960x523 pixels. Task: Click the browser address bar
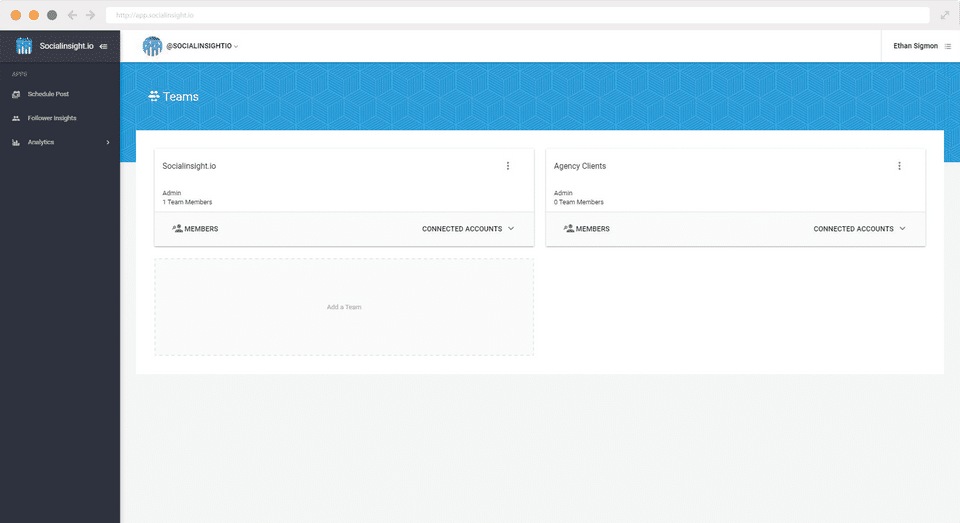pyautogui.click(x=517, y=15)
